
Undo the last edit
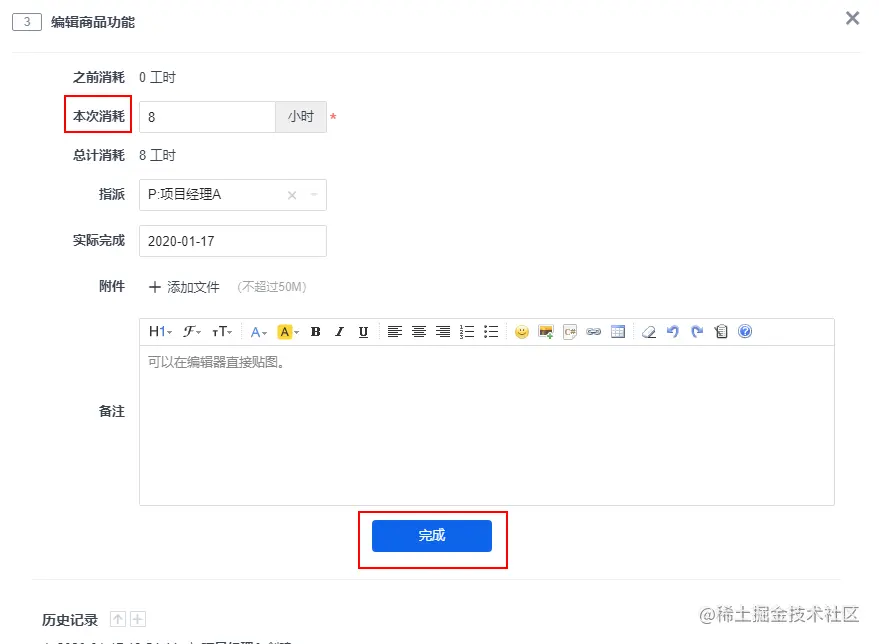673,332
